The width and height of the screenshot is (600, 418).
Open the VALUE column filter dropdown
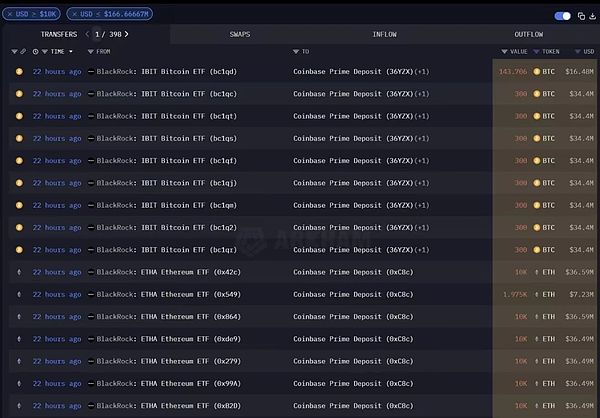coord(505,51)
